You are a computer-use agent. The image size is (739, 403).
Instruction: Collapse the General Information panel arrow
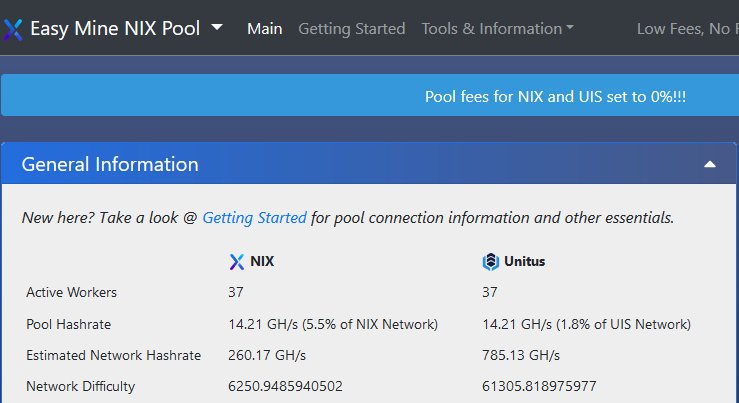click(x=710, y=164)
